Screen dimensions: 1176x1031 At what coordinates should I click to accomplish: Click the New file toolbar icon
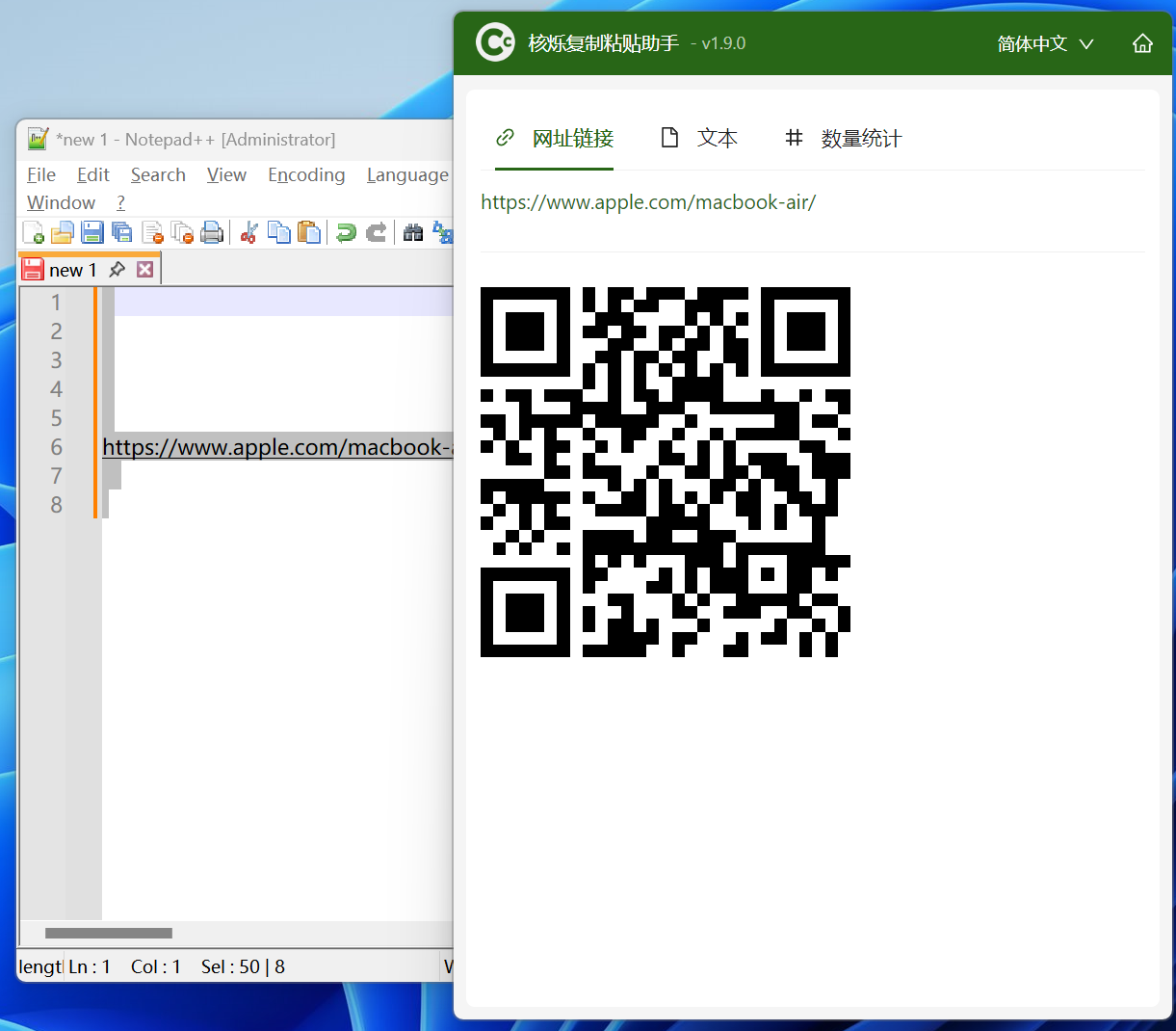point(34,232)
